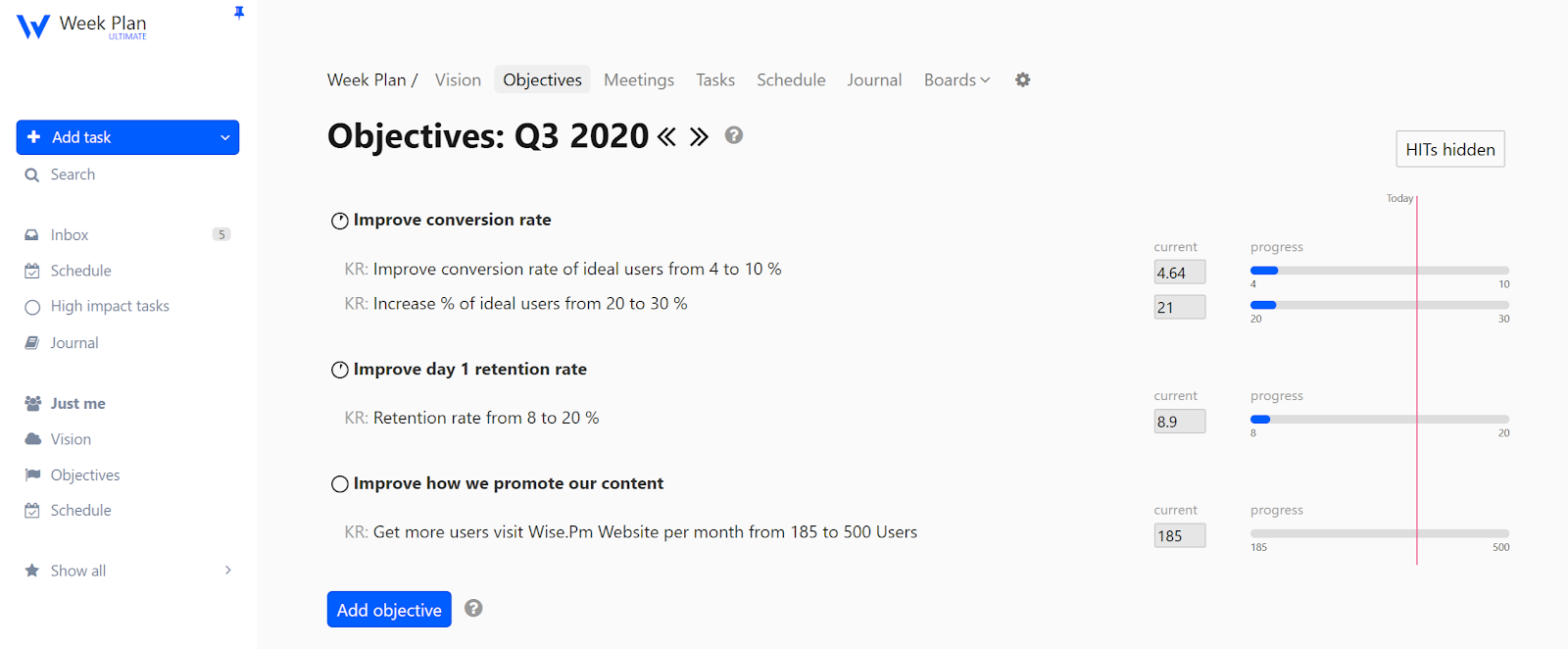Click the Vision icon in sidebar
1568x649 pixels.
[32, 438]
